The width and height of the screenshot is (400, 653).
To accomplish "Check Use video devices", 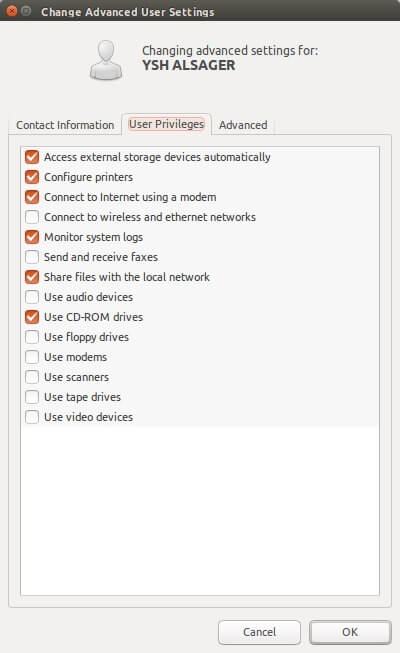I will pos(32,417).
